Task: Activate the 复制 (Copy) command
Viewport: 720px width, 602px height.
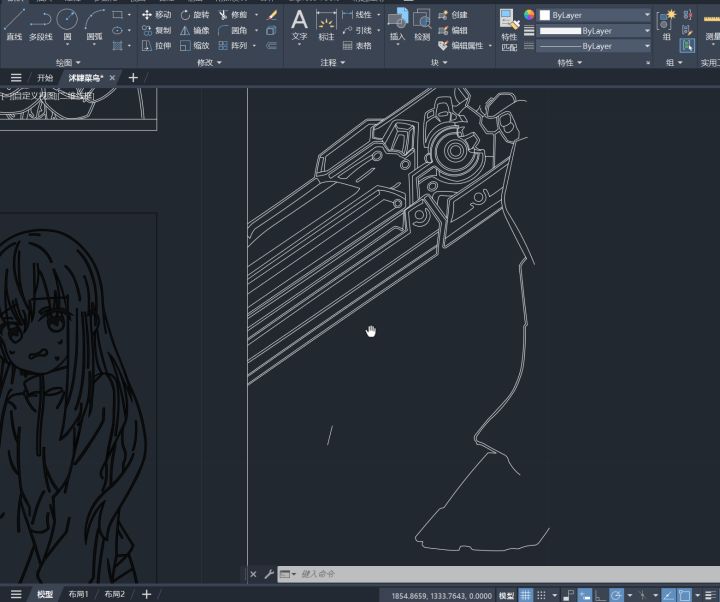Action: [x=157, y=30]
